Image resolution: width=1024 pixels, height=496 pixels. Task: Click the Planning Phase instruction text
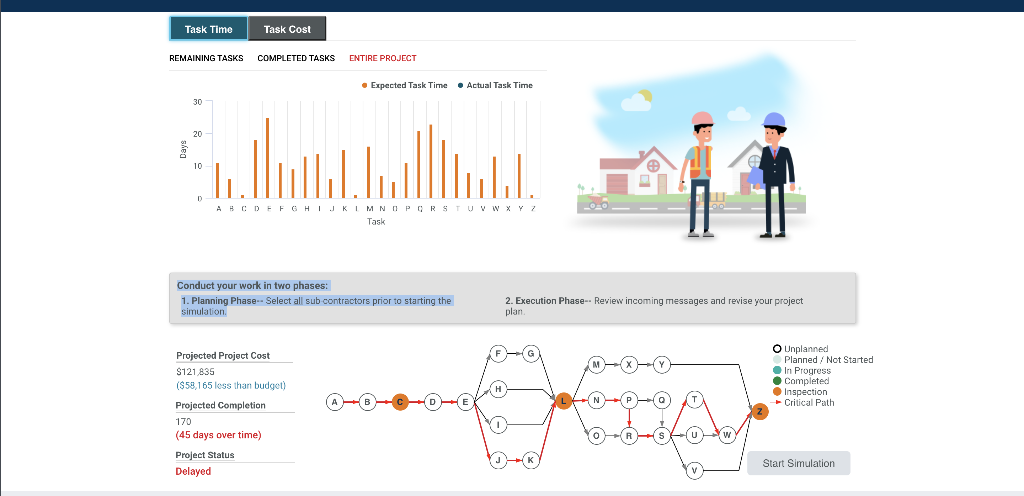click(x=316, y=306)
